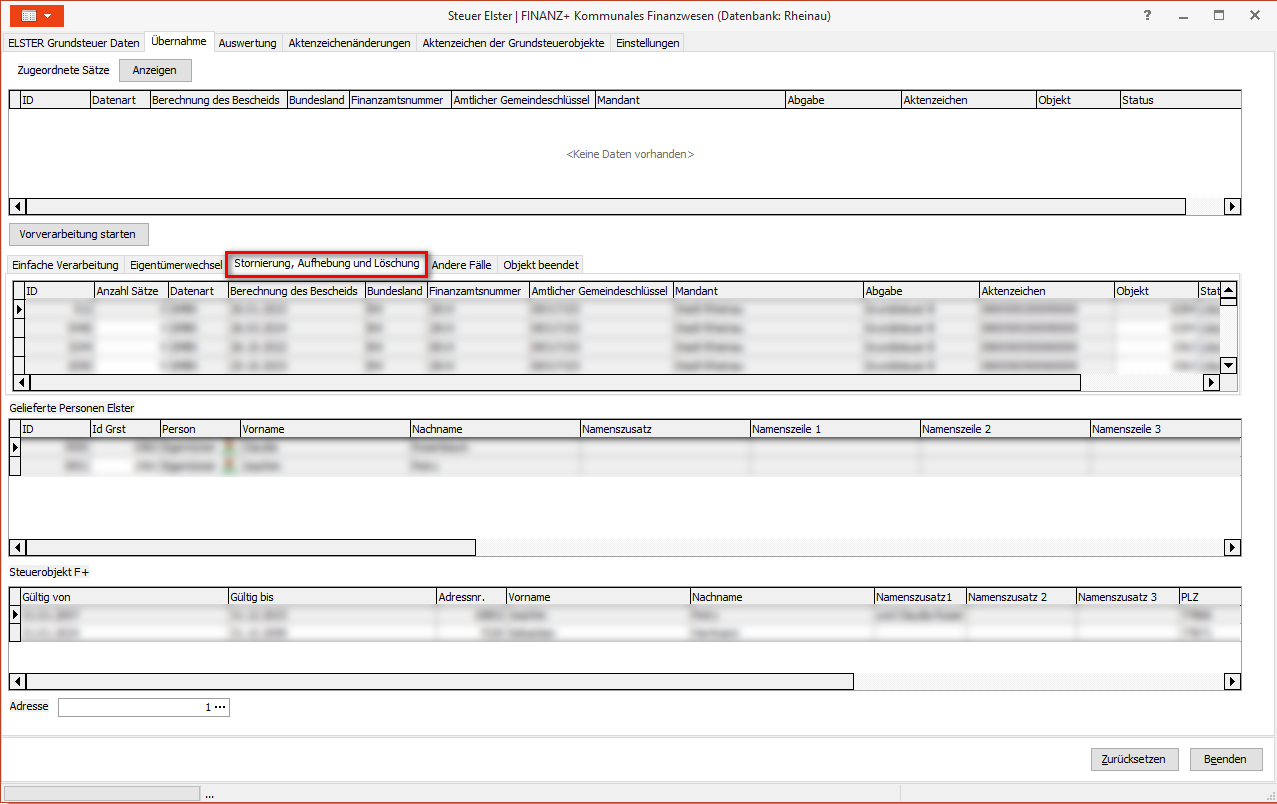Screen dimensions: 1277x804
Task: Click Abgabe header in Zugeordnete Sätze table
Action: (x=843, y=100)
